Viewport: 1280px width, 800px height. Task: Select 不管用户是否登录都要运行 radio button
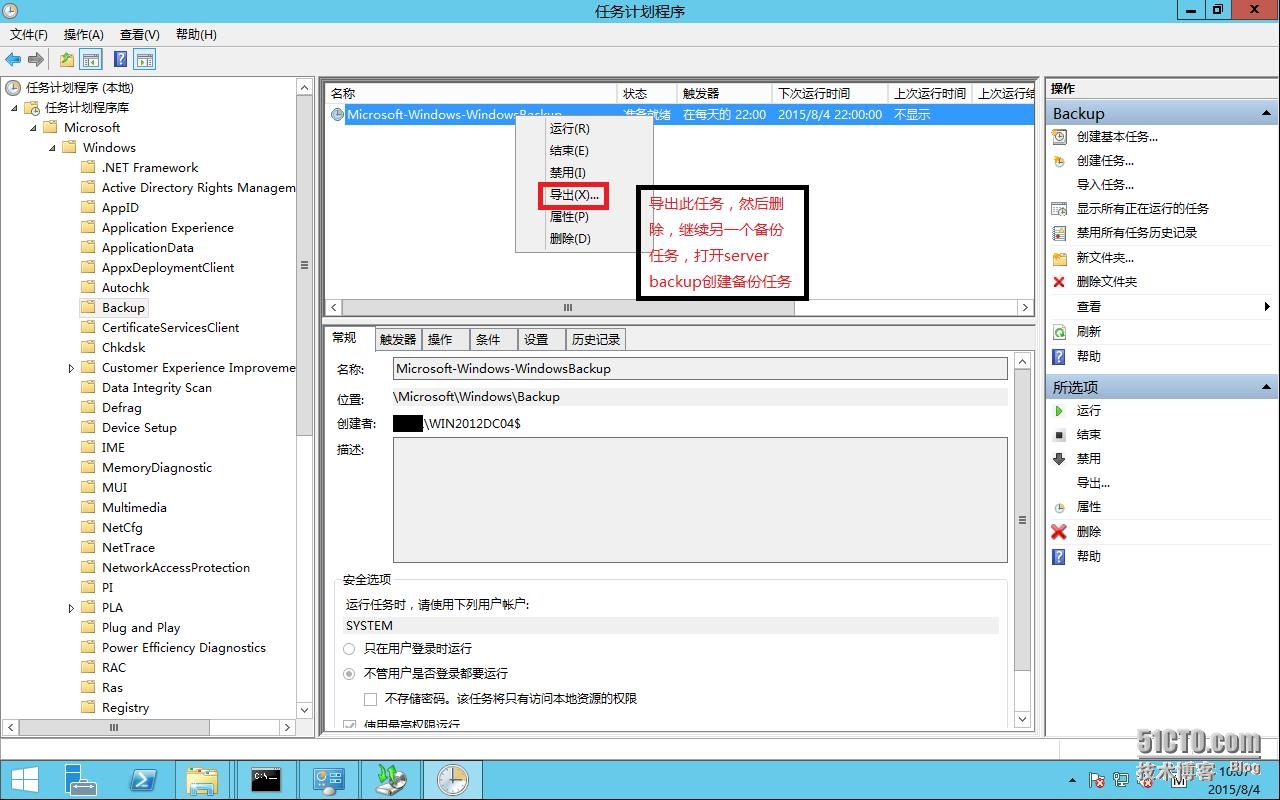pos(350,674)
